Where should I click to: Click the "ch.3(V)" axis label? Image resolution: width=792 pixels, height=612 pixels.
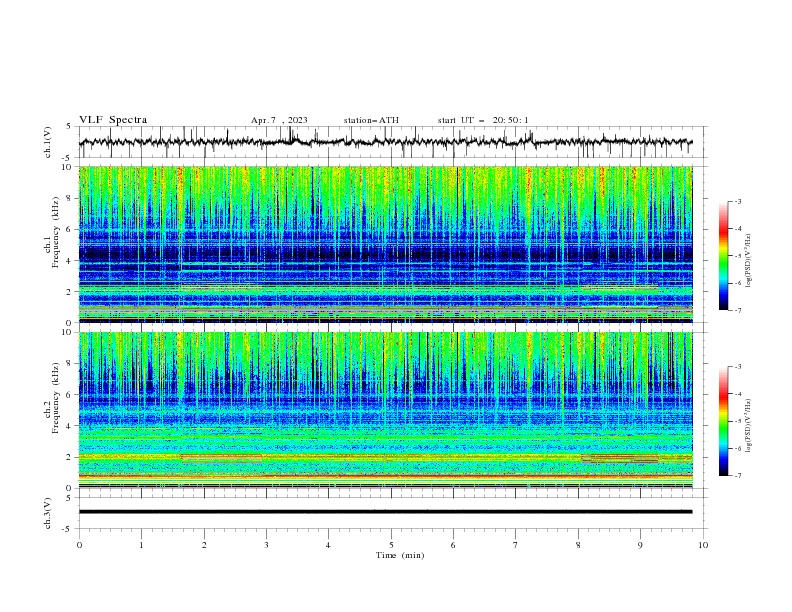point(47,513)
